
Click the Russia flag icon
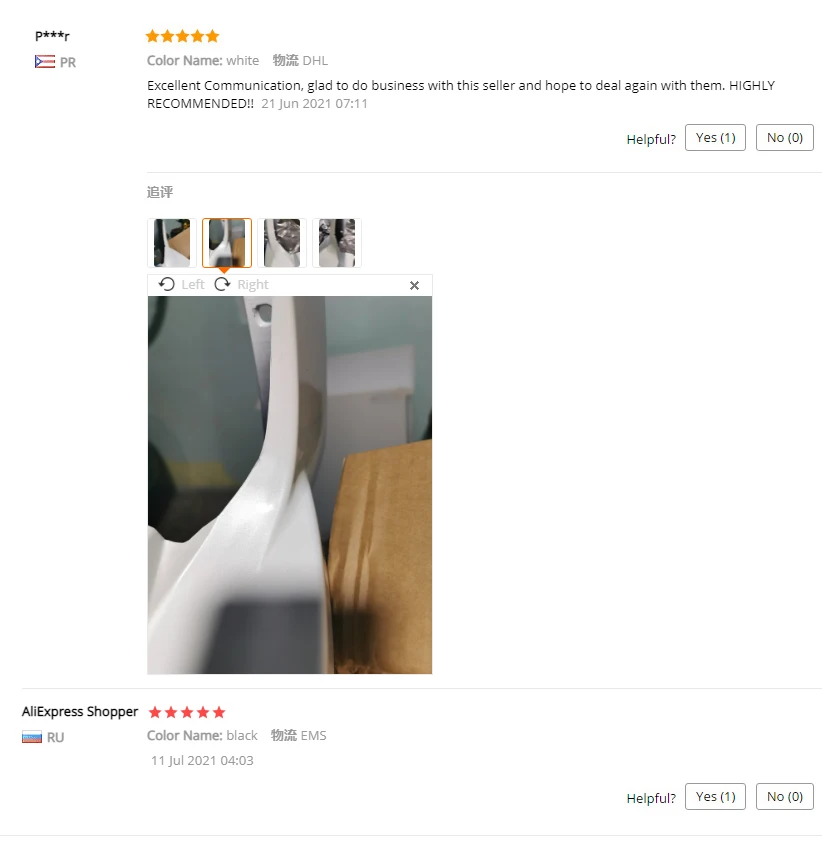click(32, 737)
